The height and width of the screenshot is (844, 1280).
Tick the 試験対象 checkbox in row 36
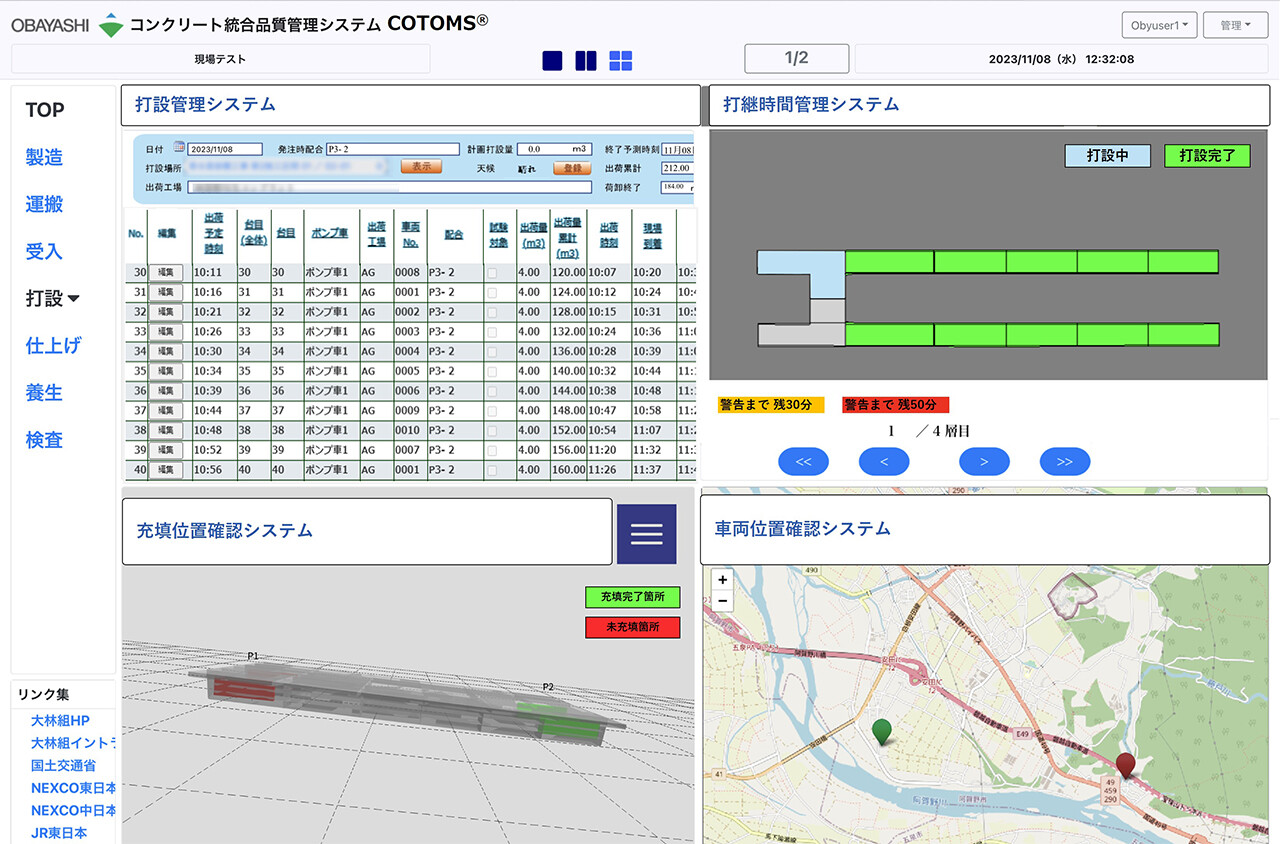click(491, 391)
